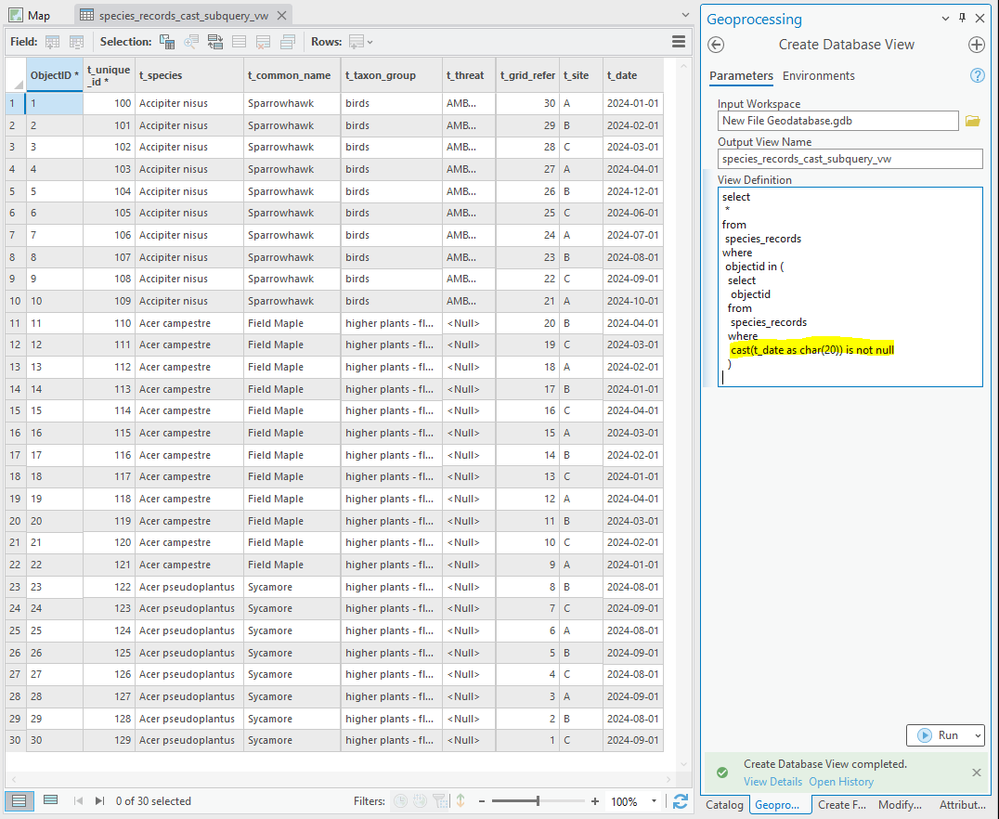Select the species_records_cast_subquery_vw tab
Viewport: 999px width, 819px height.
(x=183, y=15)
